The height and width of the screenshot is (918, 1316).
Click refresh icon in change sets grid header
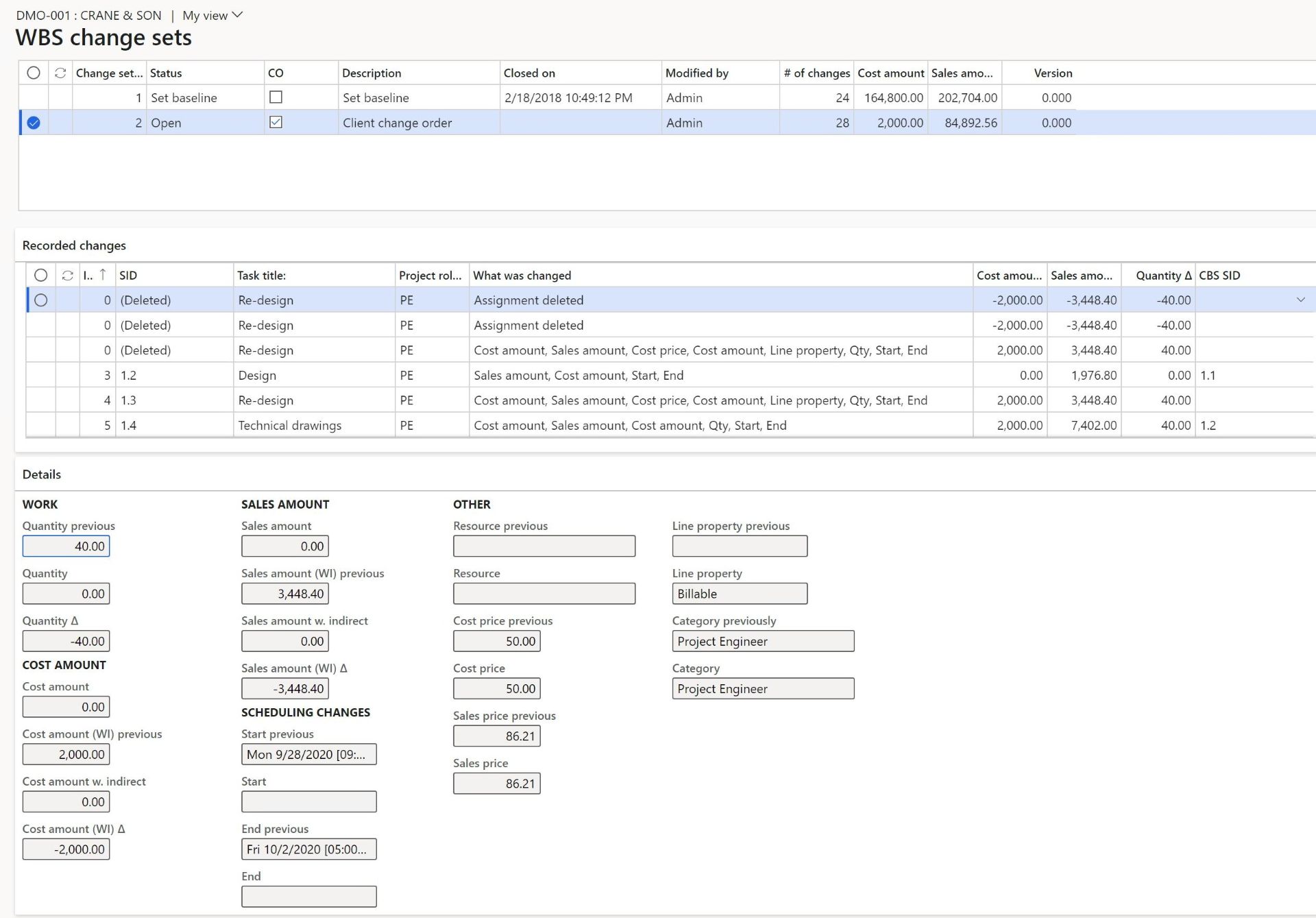click(x=60, y=73)
